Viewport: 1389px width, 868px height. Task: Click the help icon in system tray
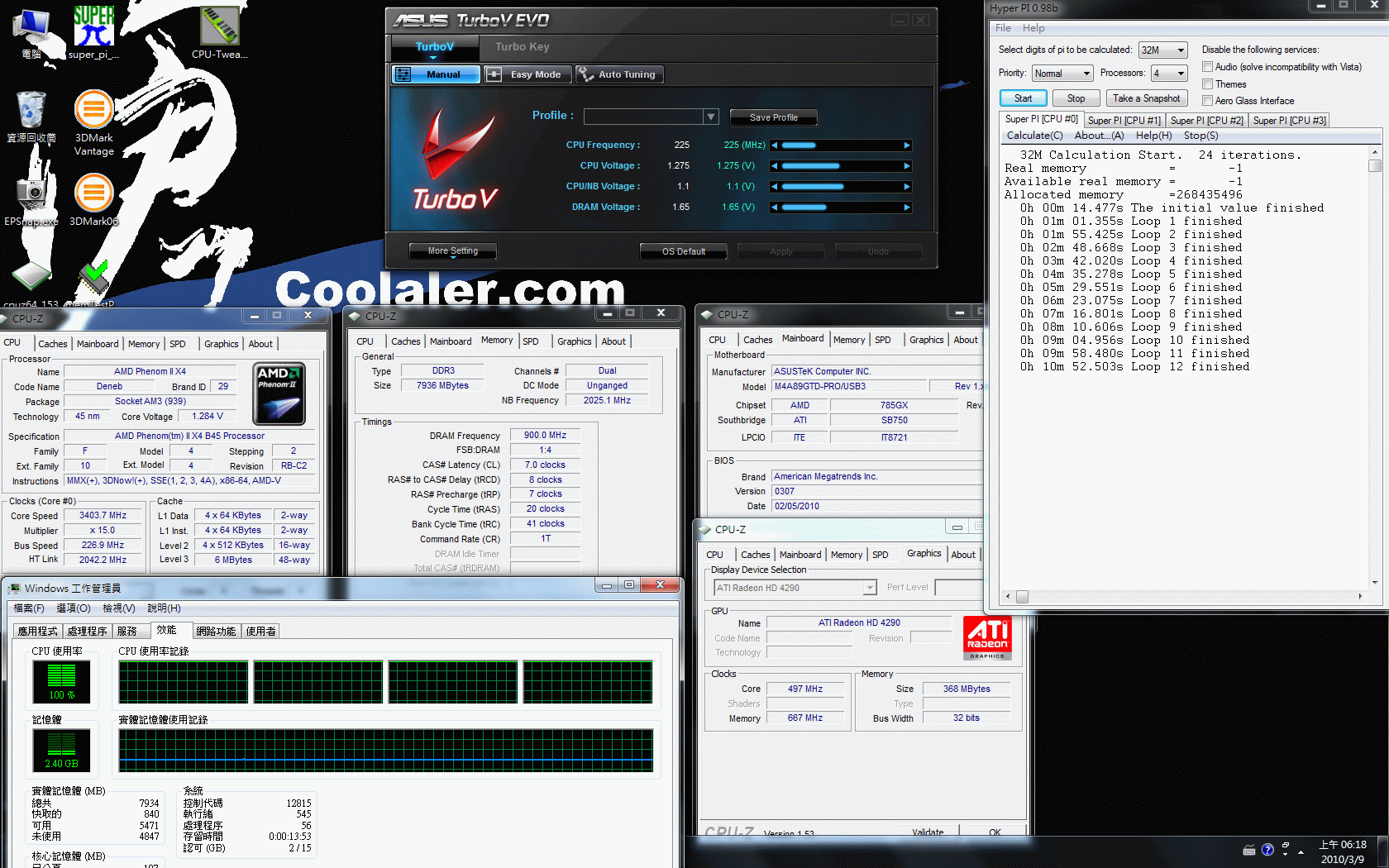1267,850
